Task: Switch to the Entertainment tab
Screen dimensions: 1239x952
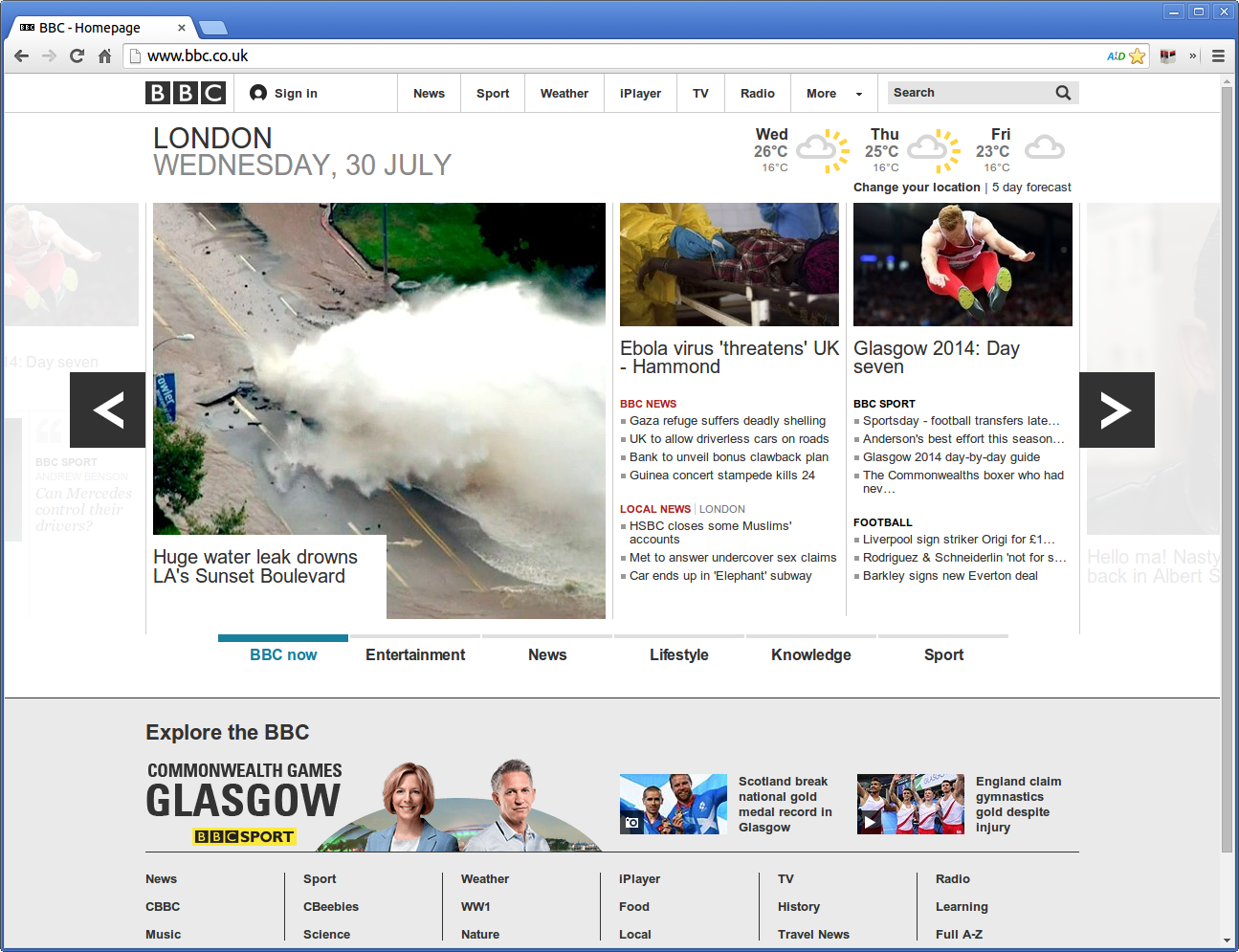Action: point(415,654)
